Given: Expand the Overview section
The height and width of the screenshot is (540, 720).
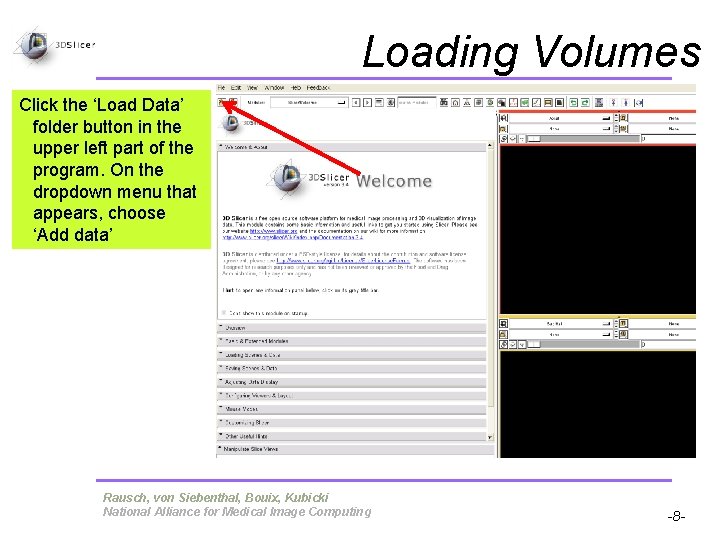Looking at the screenshot, I should 352,328.
